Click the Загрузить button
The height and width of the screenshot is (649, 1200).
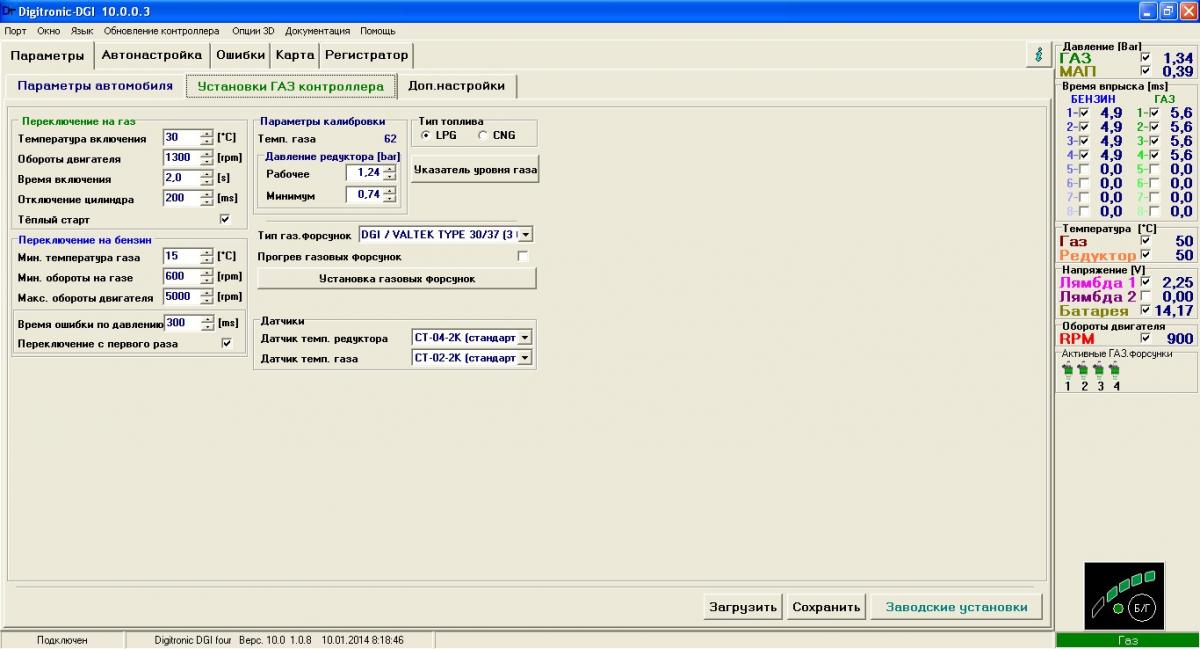pos(743,607)
